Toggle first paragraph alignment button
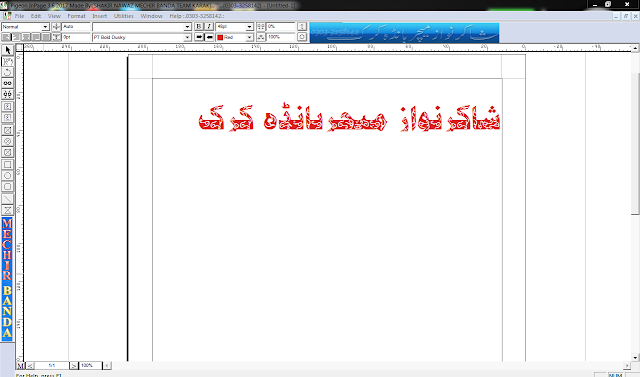The height and width of the screenshot is (377, 640). coord(6,37)
